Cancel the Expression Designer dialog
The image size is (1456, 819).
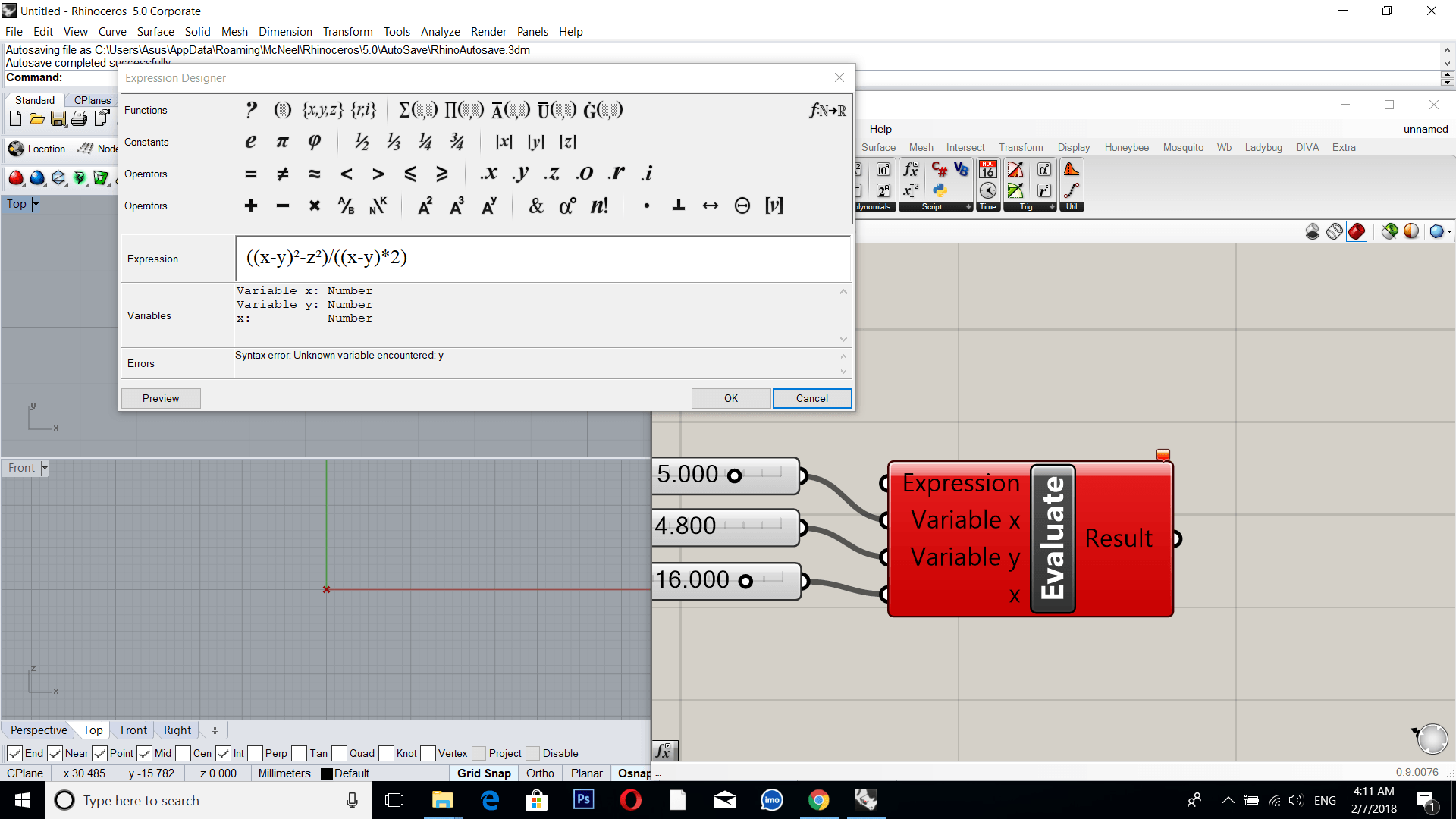(812, 398)
